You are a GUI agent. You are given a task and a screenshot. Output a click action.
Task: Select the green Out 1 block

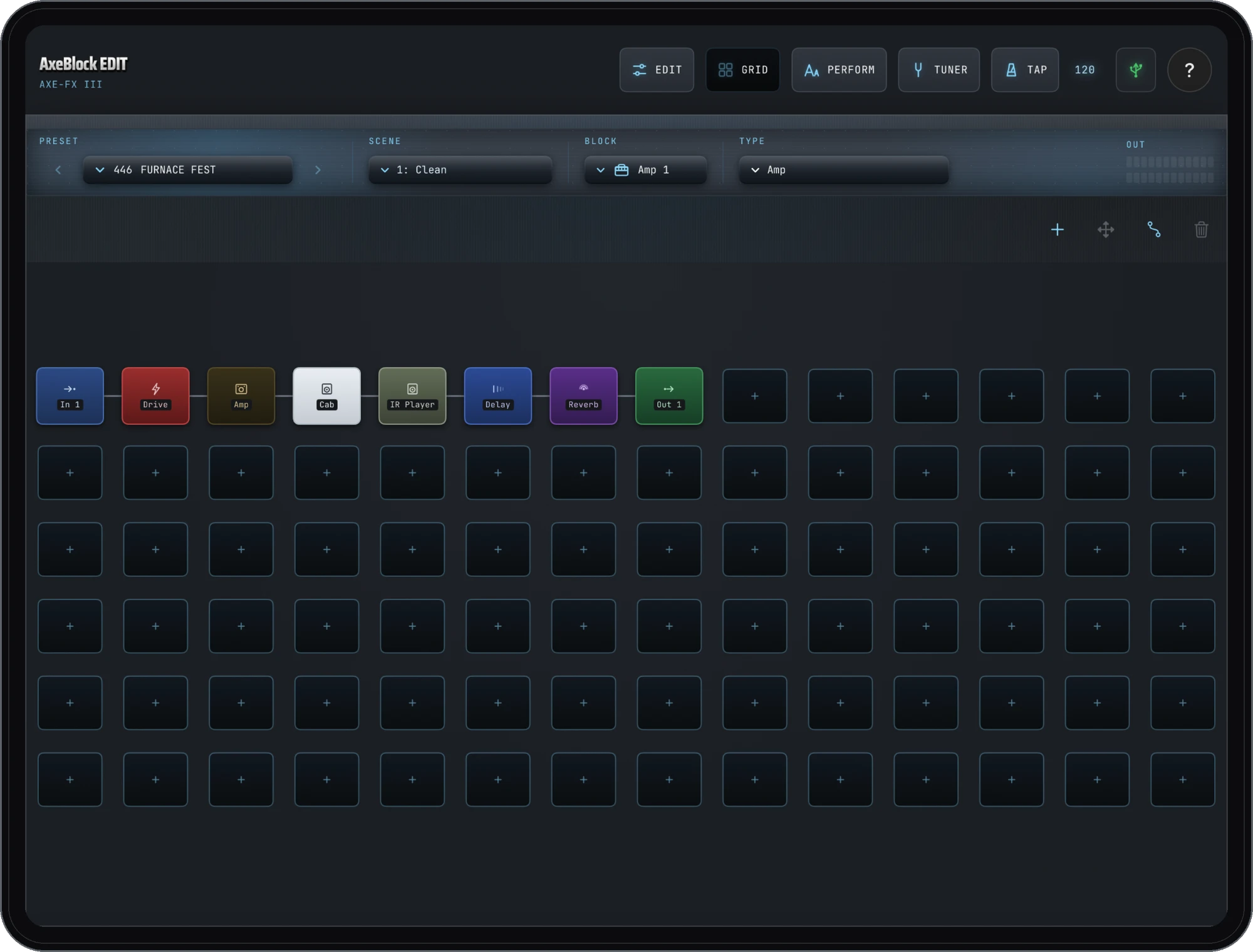coord(669,396)
